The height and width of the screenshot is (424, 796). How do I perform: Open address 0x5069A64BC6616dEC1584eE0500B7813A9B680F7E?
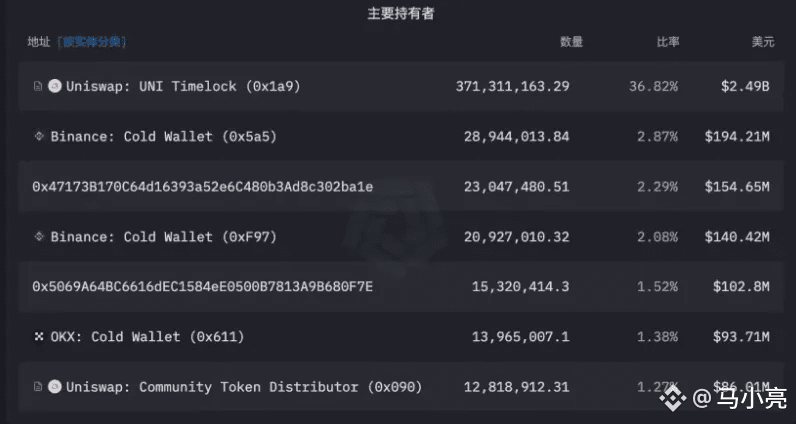click(x=203, y=287)
